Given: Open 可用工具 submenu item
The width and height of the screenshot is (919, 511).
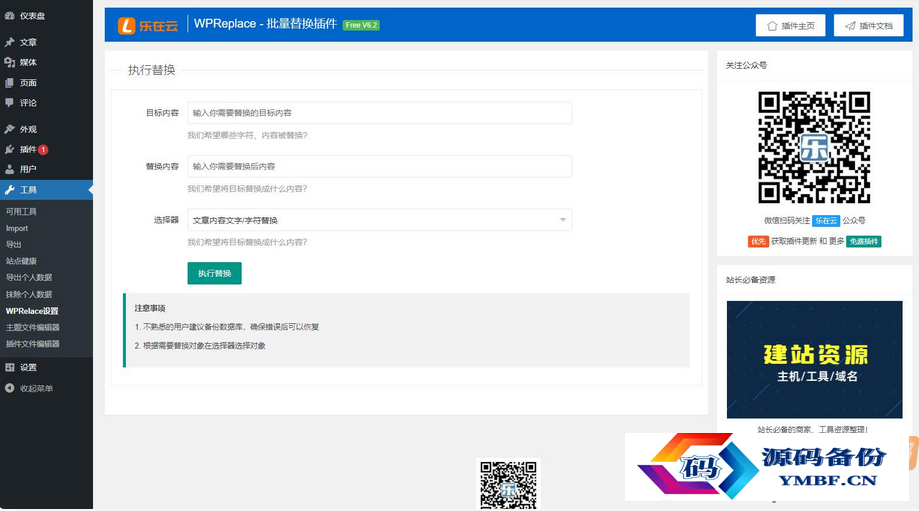Looking at the screenshot, I should tap(21, 212).
